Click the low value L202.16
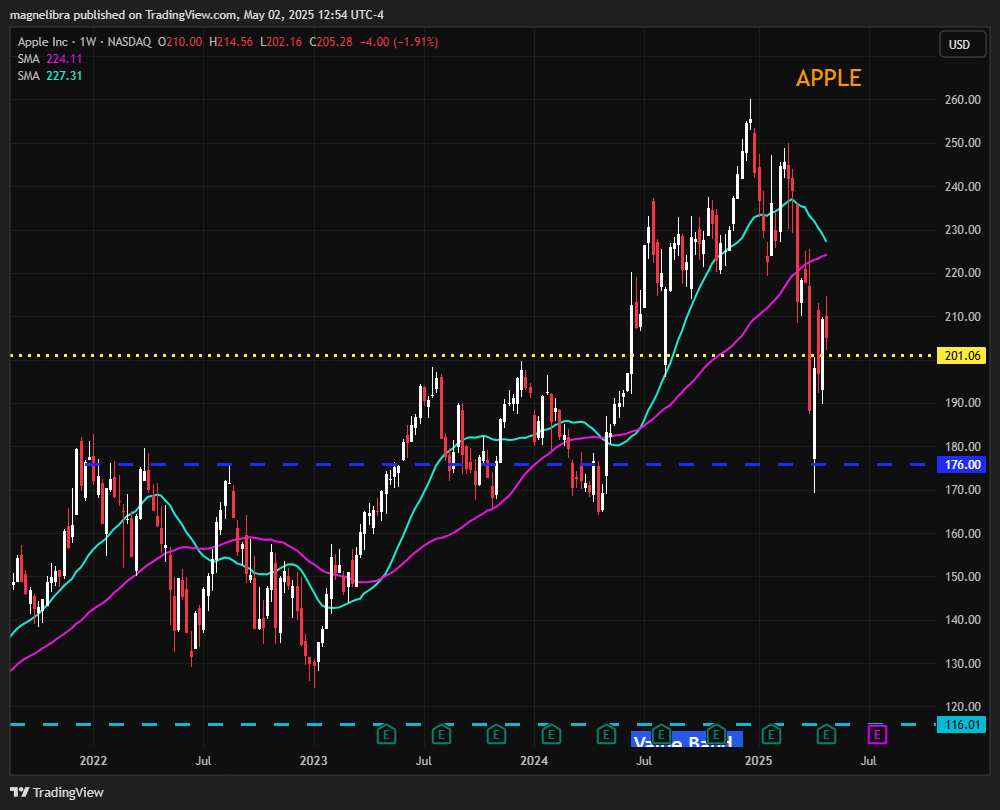Screen dimensions: 1000x810 [x=281, y=42]
